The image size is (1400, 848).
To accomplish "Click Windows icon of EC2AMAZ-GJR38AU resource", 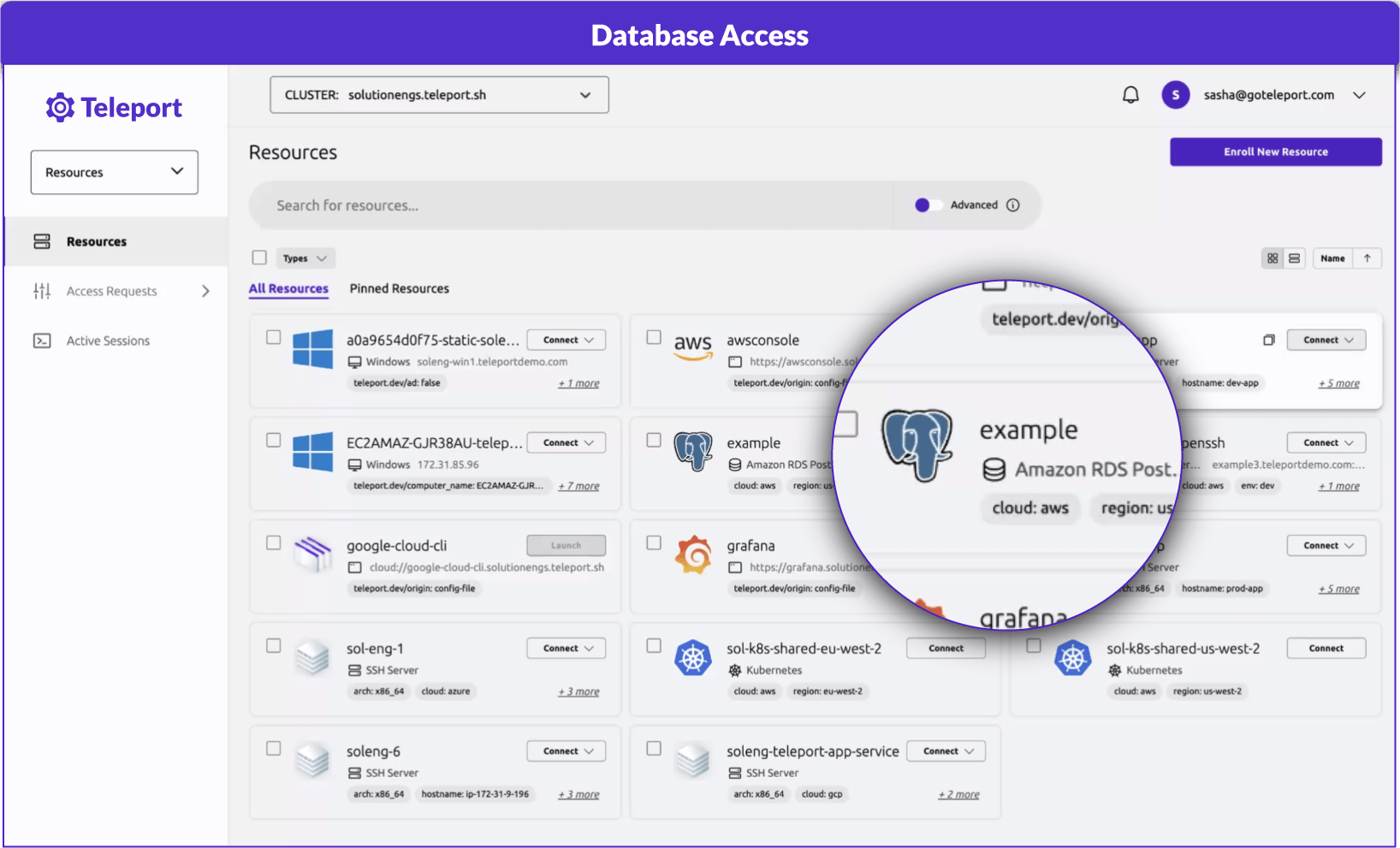I will click(x=312, y=453).
